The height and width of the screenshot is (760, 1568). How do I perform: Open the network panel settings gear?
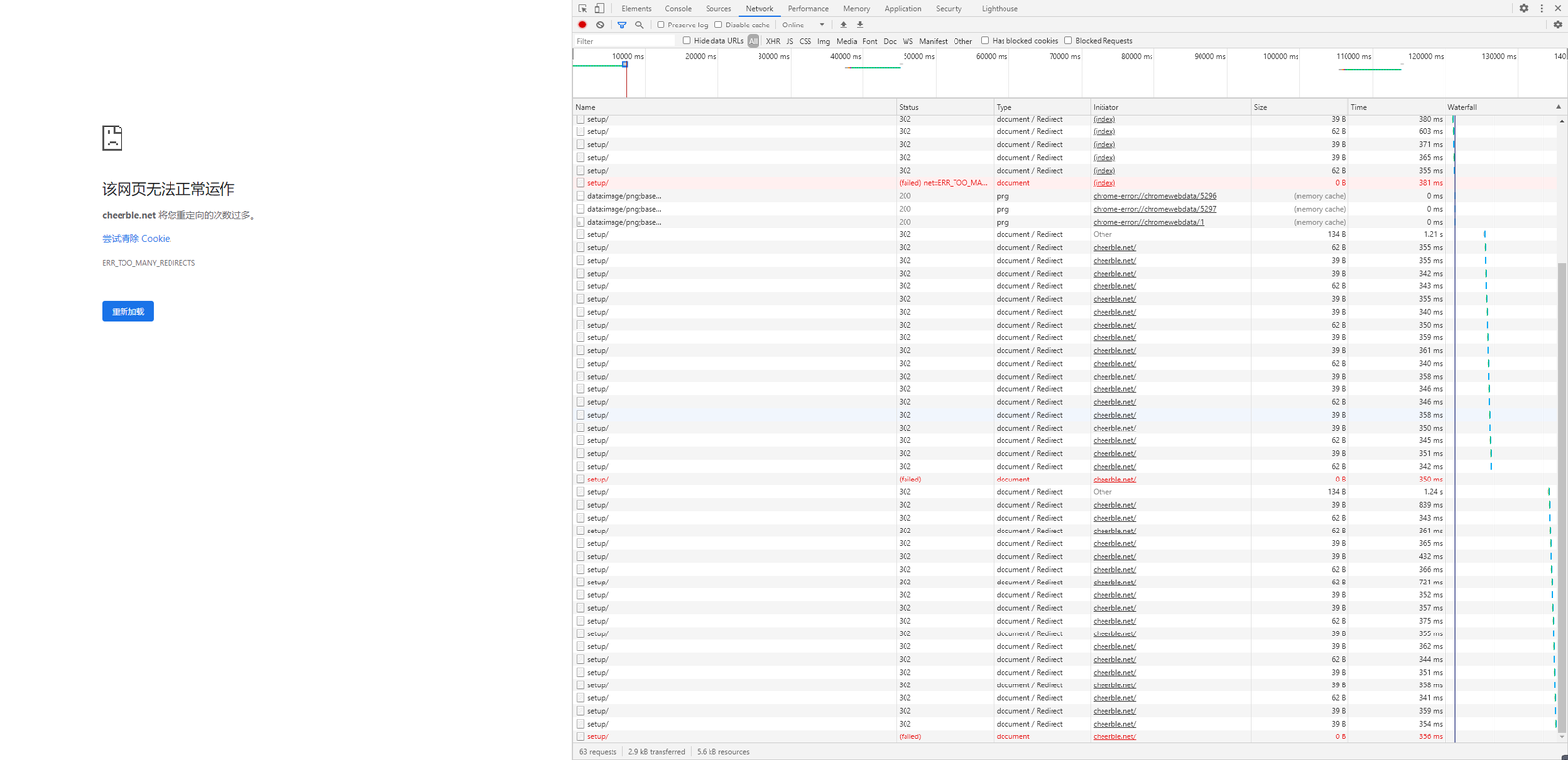coord(1557,25)
